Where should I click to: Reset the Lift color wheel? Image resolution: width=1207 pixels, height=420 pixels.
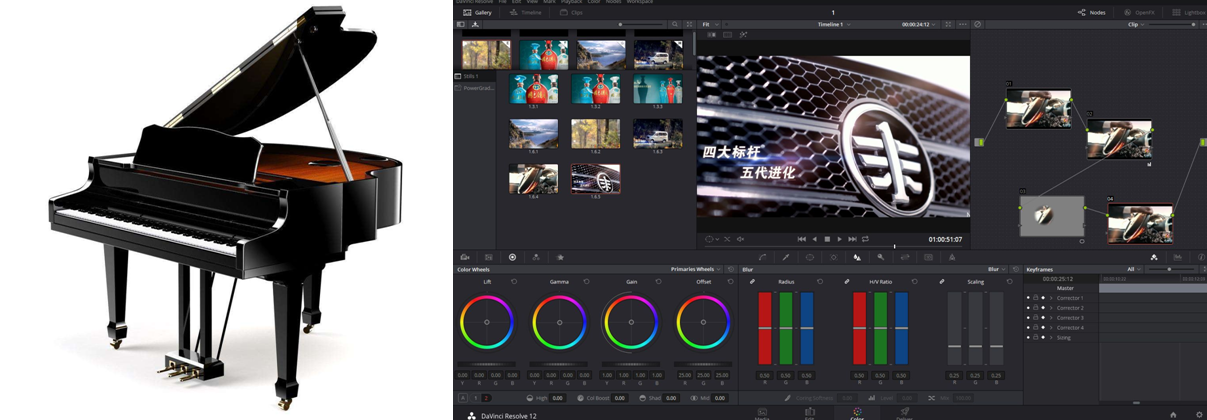coord(515,282)
